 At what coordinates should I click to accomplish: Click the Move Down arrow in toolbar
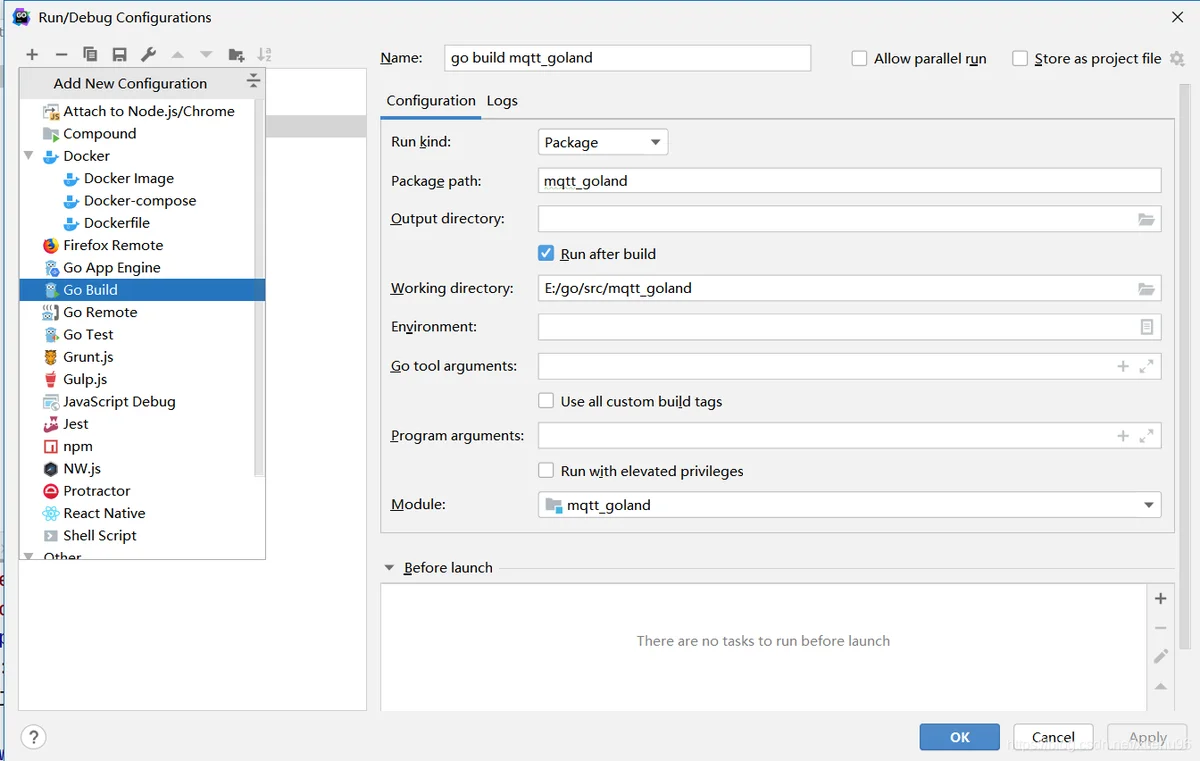pyautogui.click(x=206, y=55)
